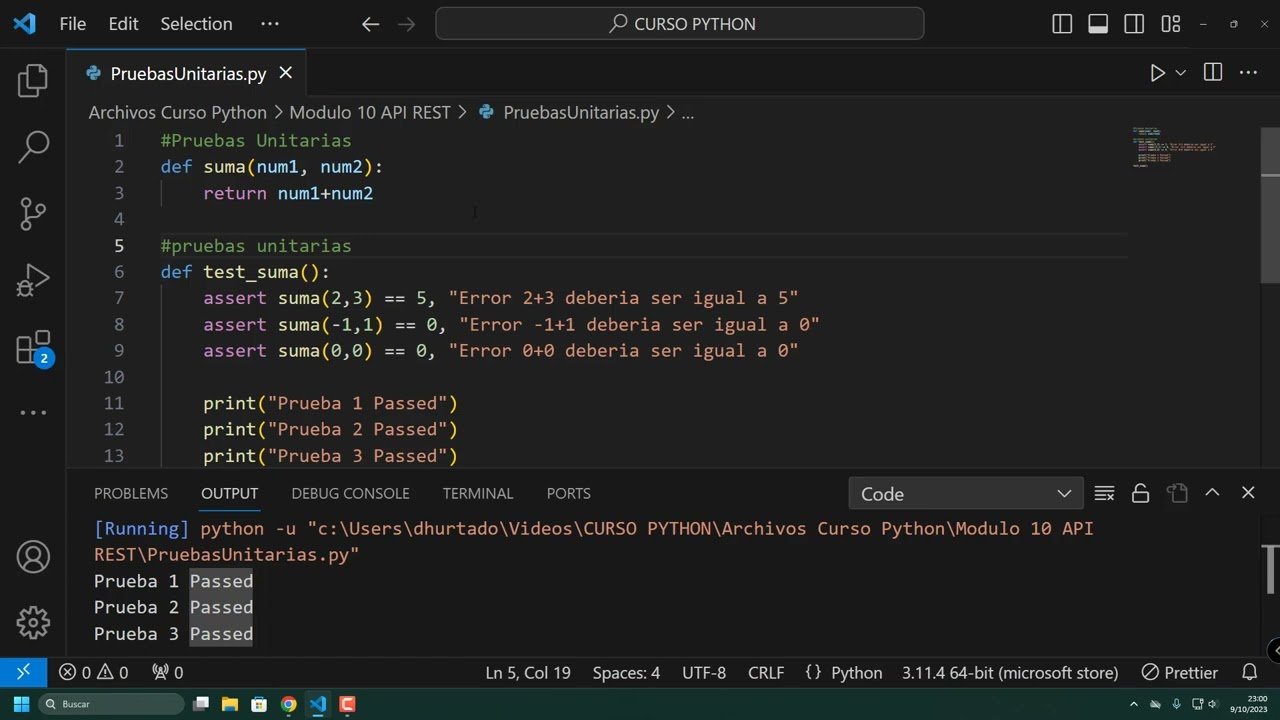This screenshot has height=720, width=1280.
Task: Toggle output auto-scroll lock
Action: pos(1140,493)
